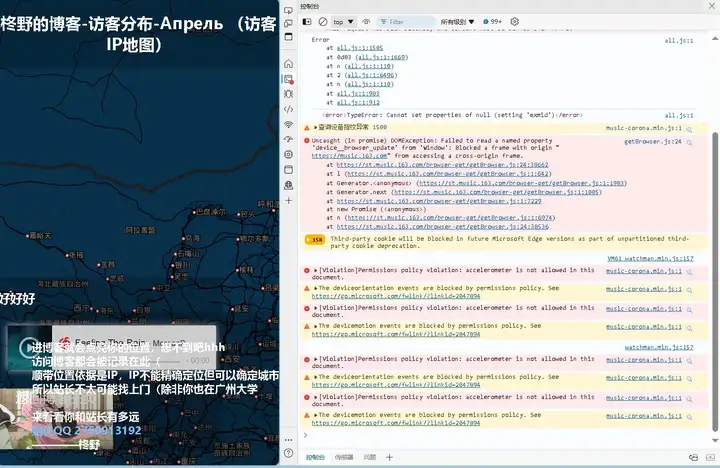Focus the console Filter input field
The width and height of the screenshot is (720, 468).
coord(406,22)
